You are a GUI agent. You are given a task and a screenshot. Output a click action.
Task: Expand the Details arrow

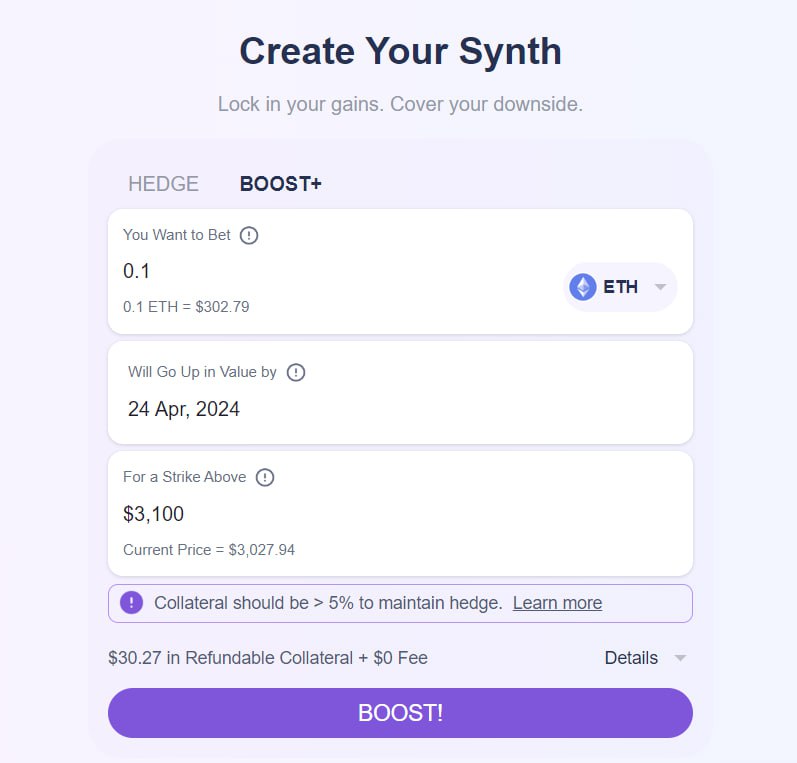[680, 658]
